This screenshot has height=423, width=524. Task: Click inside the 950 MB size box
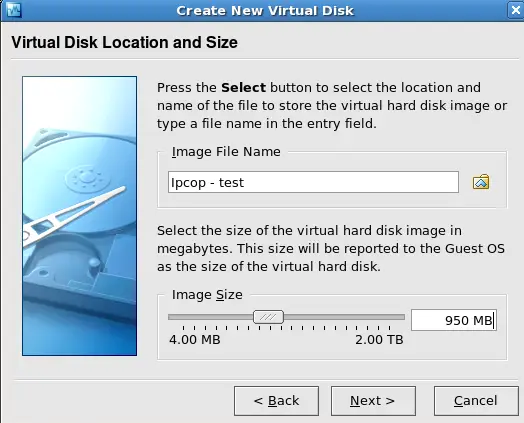(x=454, y=320)
